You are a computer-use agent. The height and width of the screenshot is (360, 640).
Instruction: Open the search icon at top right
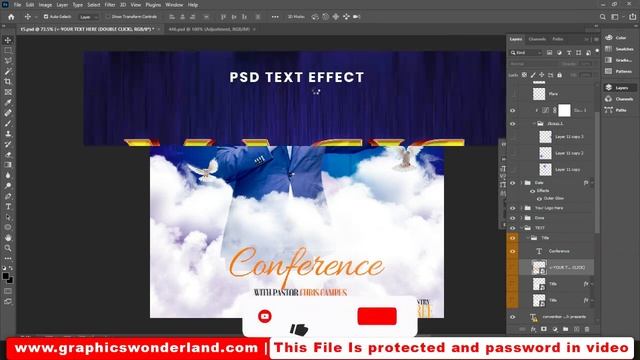point(602,17)
